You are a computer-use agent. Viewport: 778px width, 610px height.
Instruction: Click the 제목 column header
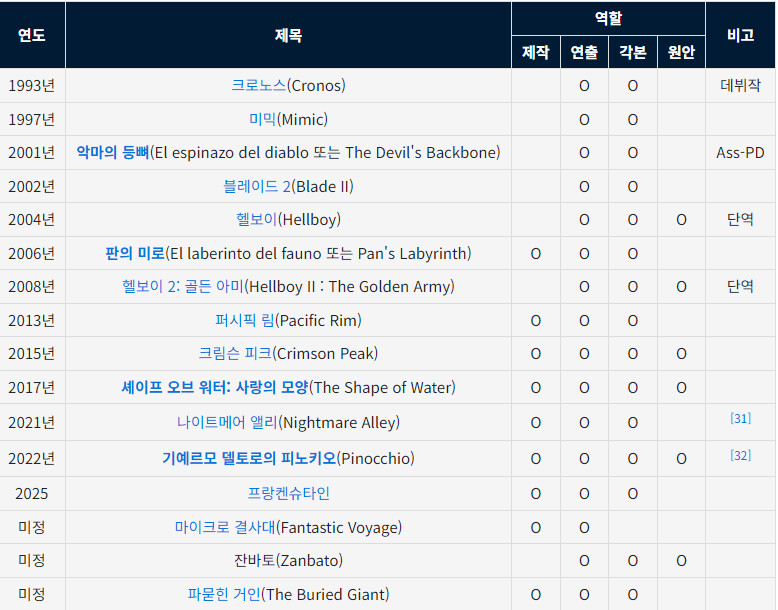pyautogui.click(x=288, y=35)
